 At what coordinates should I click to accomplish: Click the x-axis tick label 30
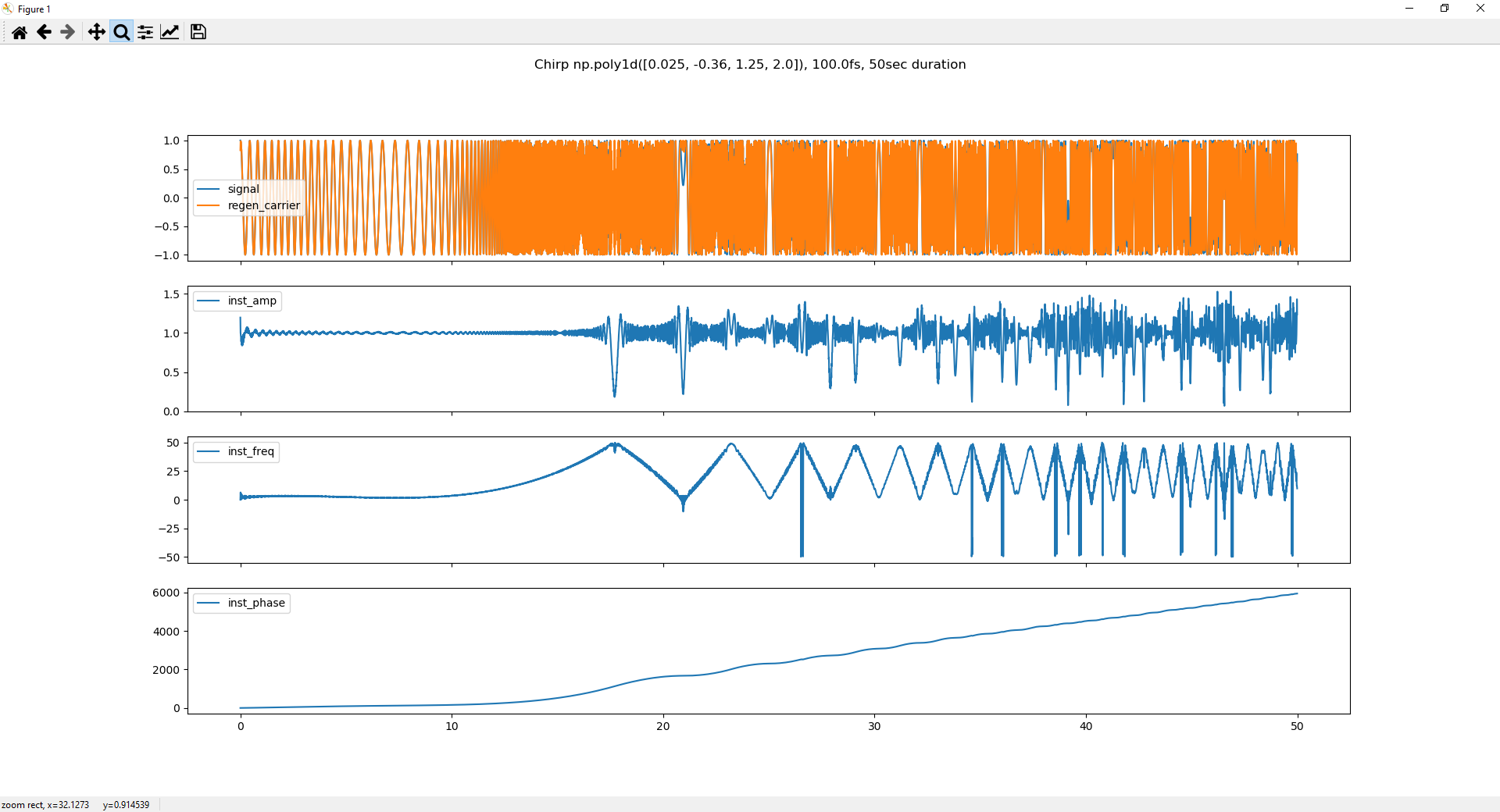pos(874,726)
